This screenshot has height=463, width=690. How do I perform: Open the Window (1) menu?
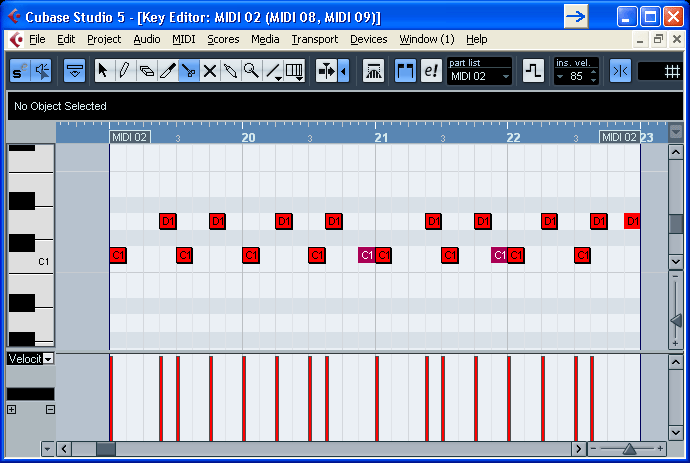point(426,39)
